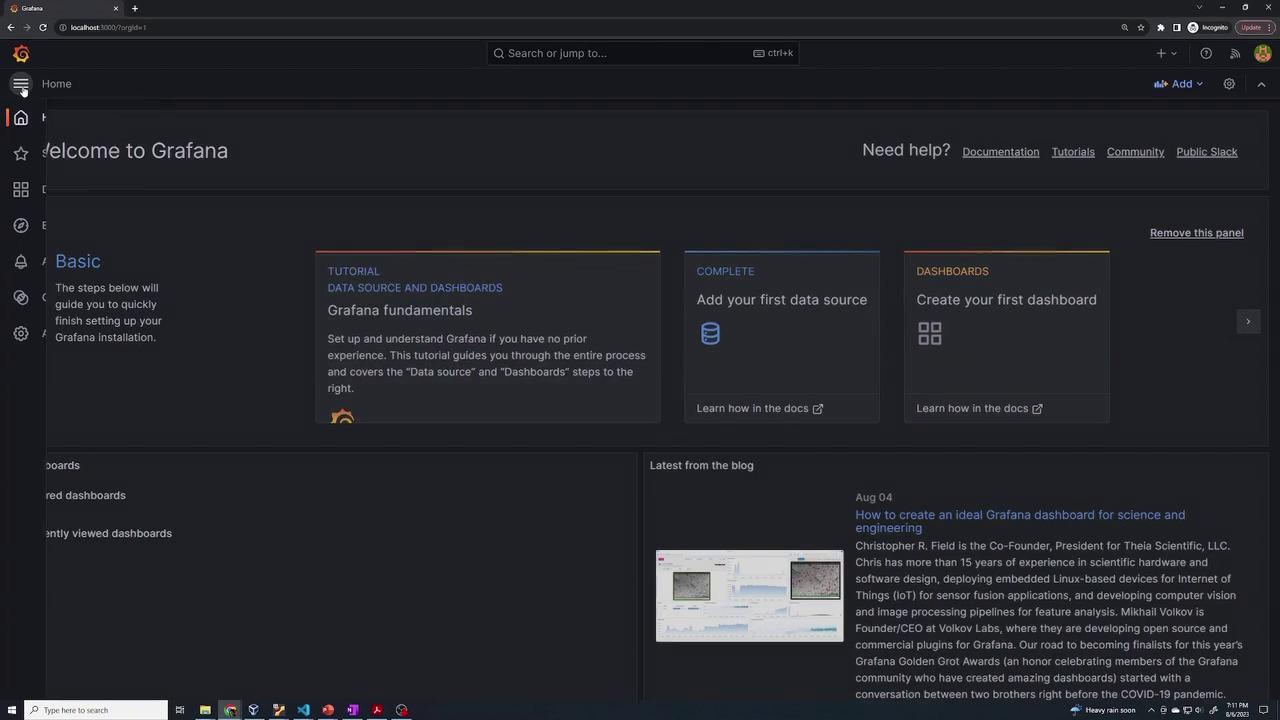Open Connections from the sidebar
The height and width of the screenshot is (720, 1280).
(x=21, y=297)
